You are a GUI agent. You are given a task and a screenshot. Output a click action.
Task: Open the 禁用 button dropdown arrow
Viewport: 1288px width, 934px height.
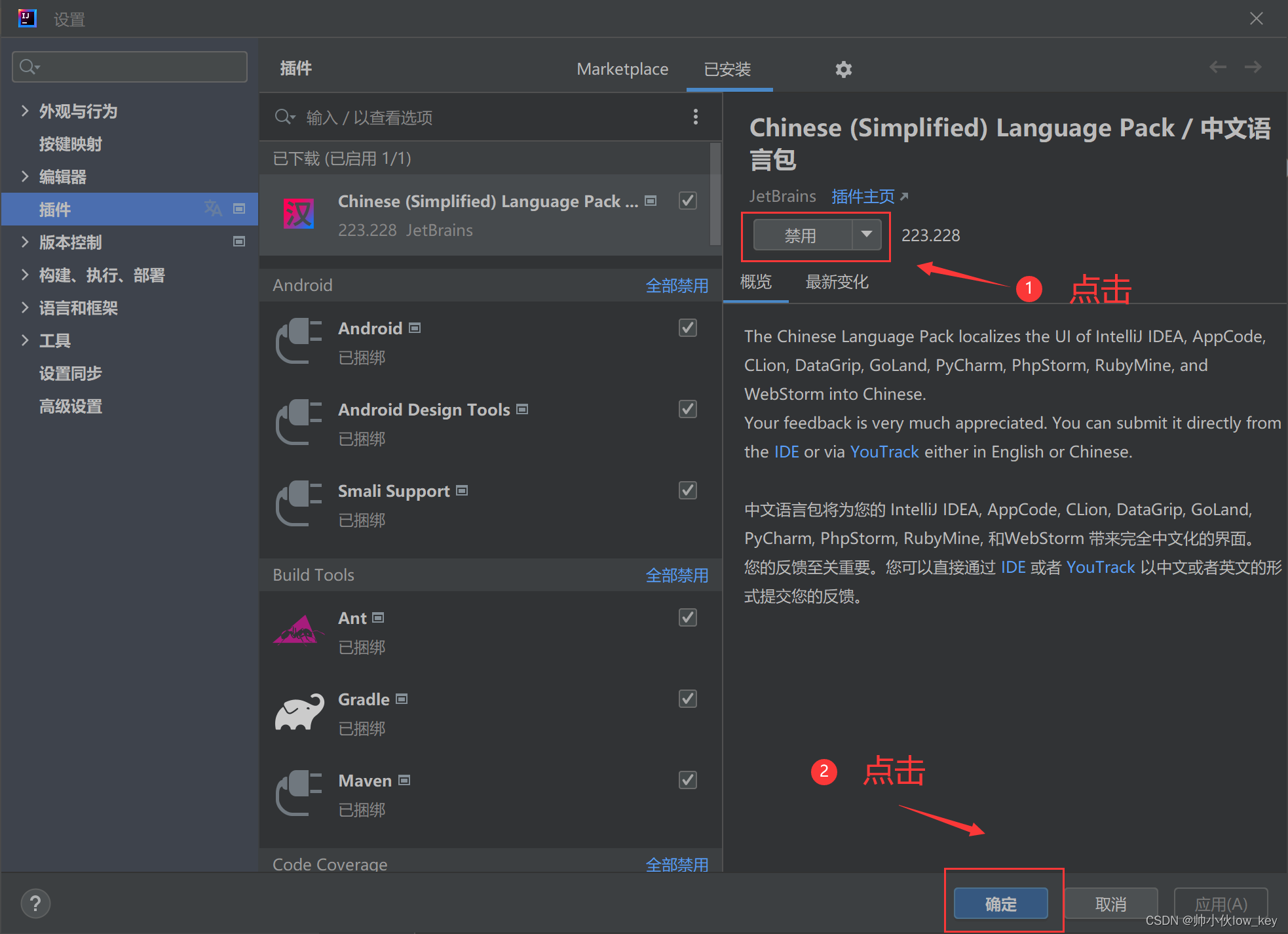[x=866, y=235]
